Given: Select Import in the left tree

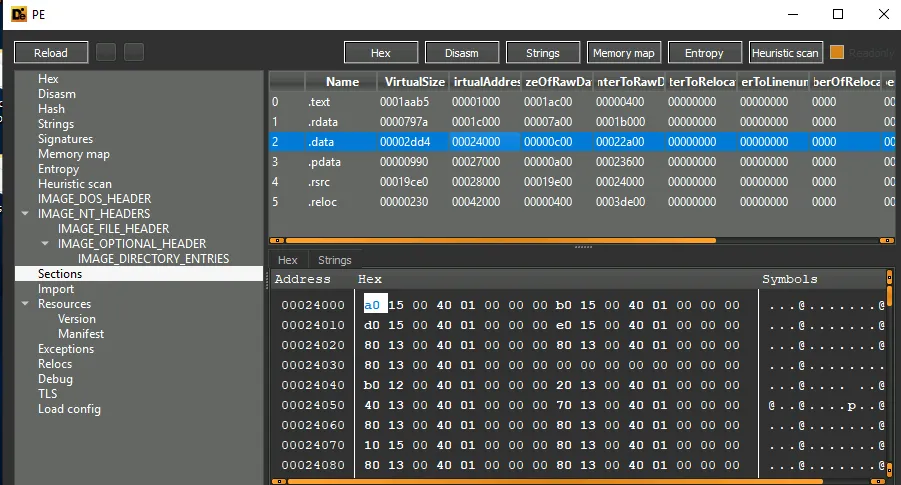Looking at the screenshot, I should (x=56, y=289).
